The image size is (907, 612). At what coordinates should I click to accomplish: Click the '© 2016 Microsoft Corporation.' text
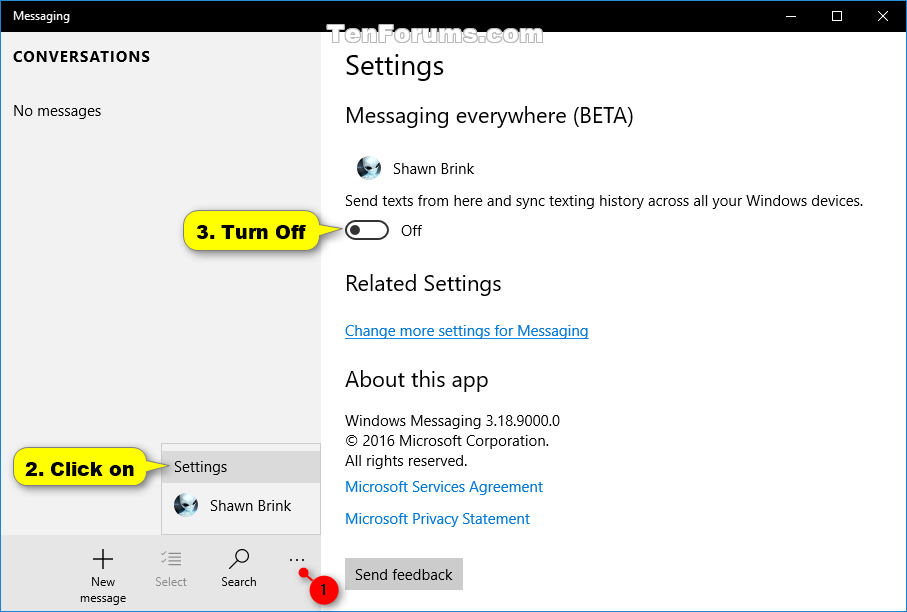447,441
